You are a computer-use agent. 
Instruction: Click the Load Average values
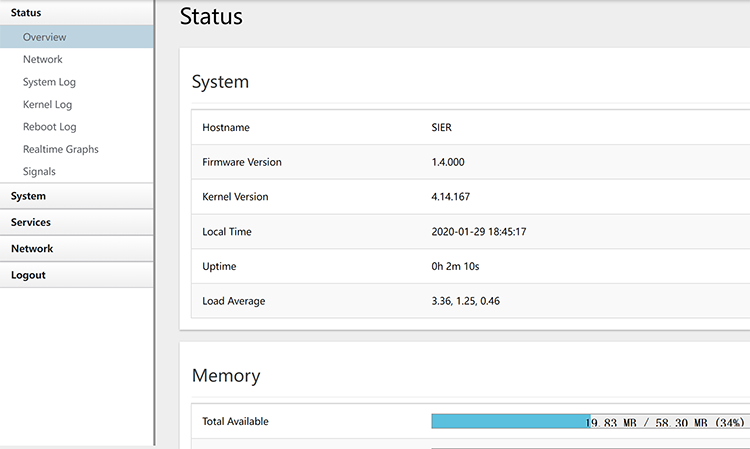[465, 301]
